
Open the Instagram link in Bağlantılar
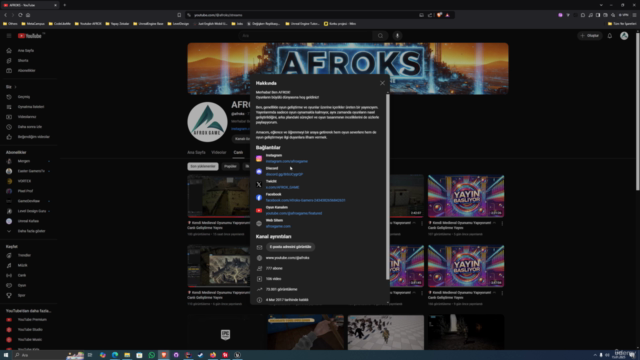(x=287, y=161)
